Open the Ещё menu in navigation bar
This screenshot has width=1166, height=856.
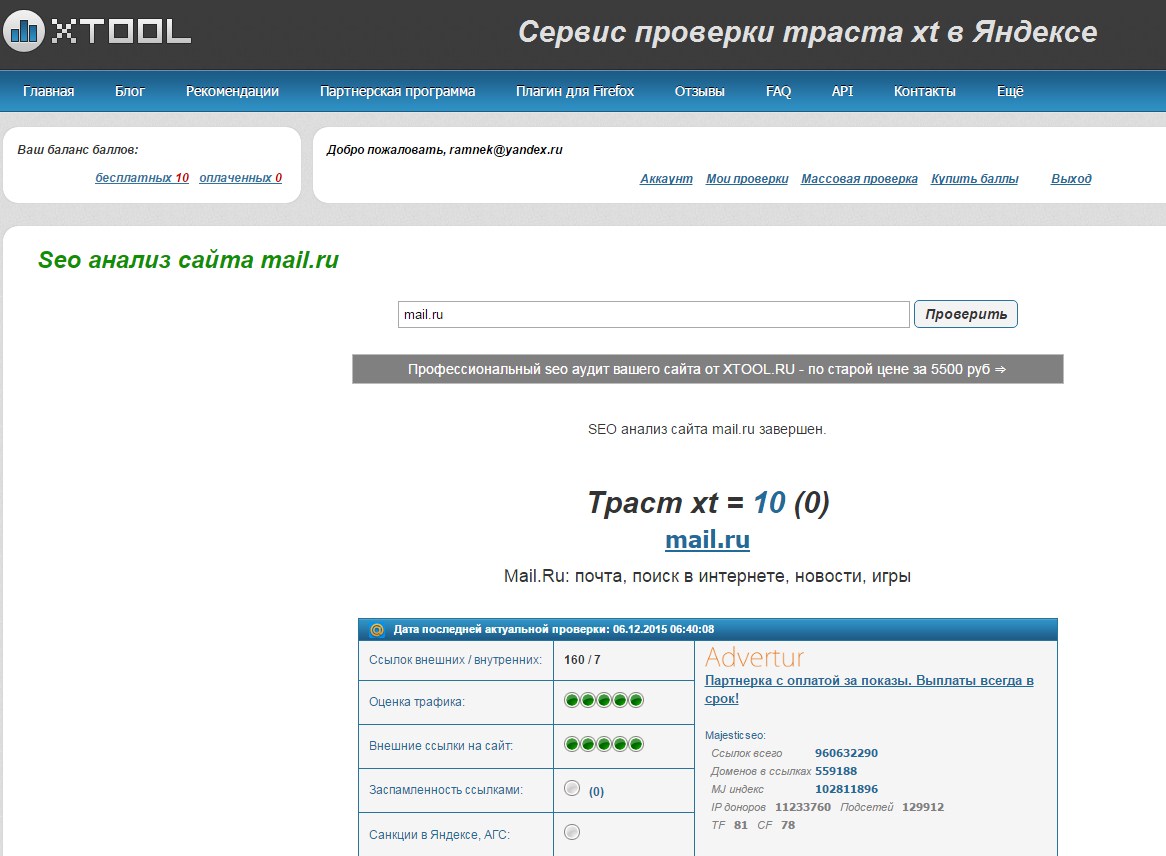tap(1010, 91)
